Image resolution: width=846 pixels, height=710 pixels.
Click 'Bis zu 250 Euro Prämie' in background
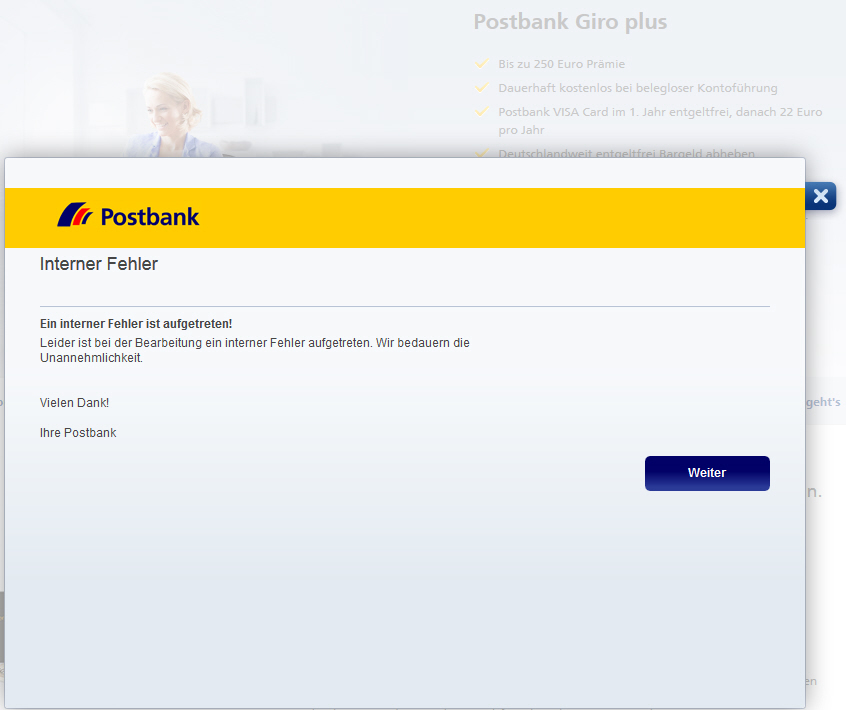pyautogui.click(x=562, y=64)
